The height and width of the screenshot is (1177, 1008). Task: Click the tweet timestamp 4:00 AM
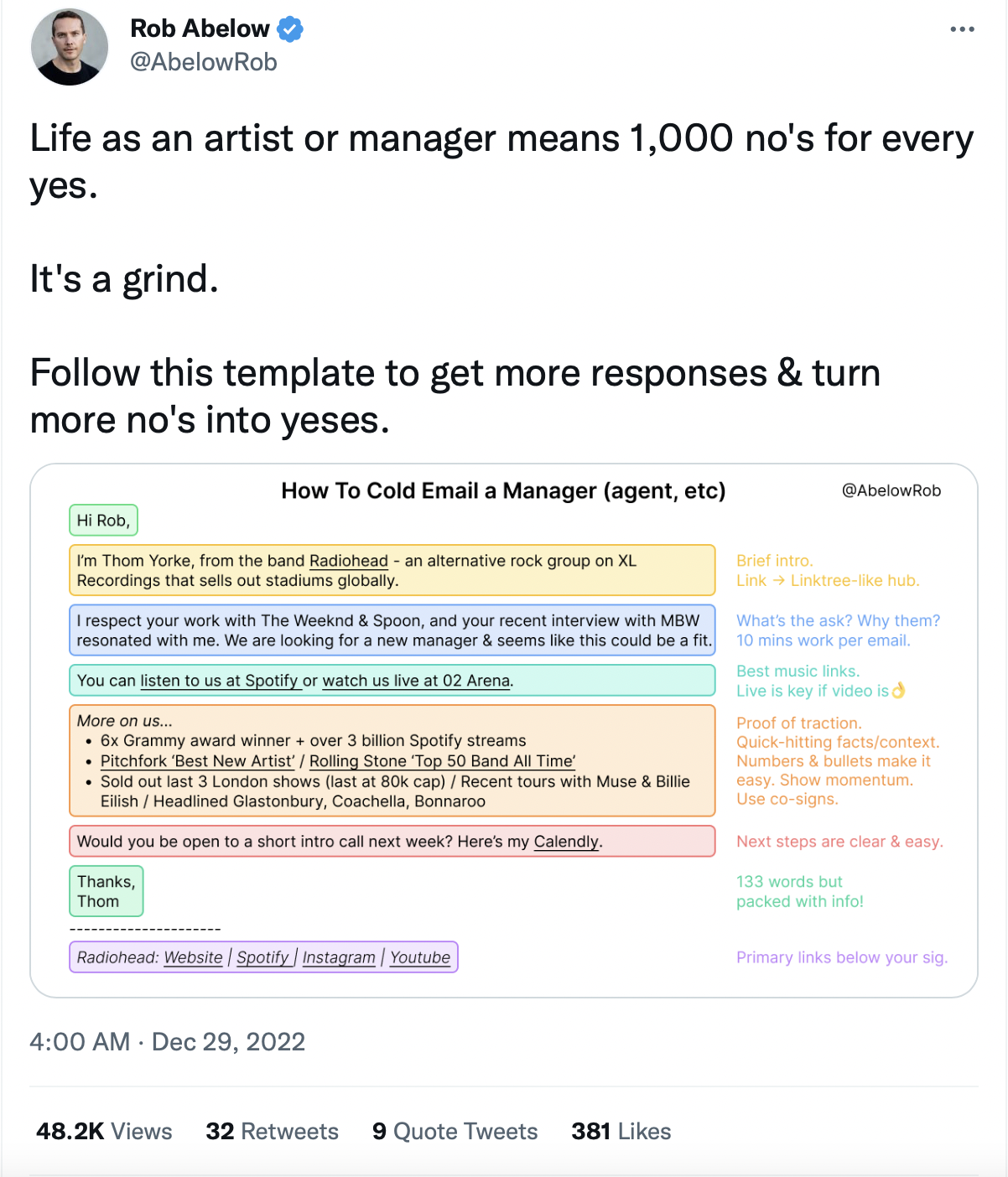(80, 1042)
